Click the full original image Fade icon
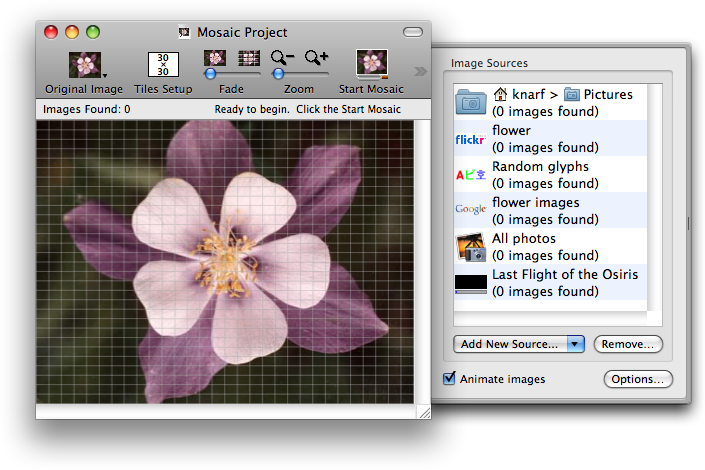 [215, 58]
